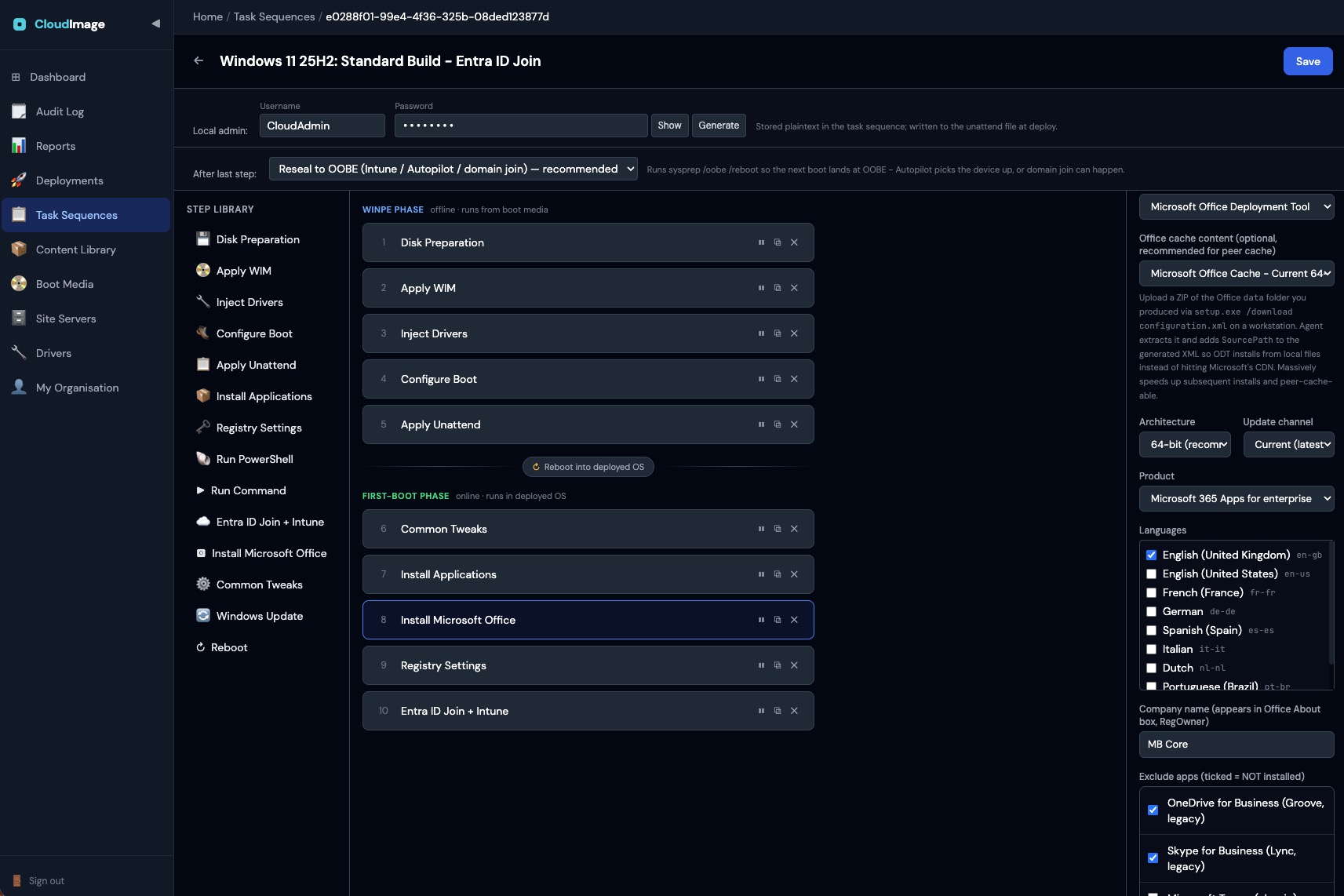The image size is (1344, 896).
Task: Tick the Italian language checkbox
Action: tap(1151, 649)
